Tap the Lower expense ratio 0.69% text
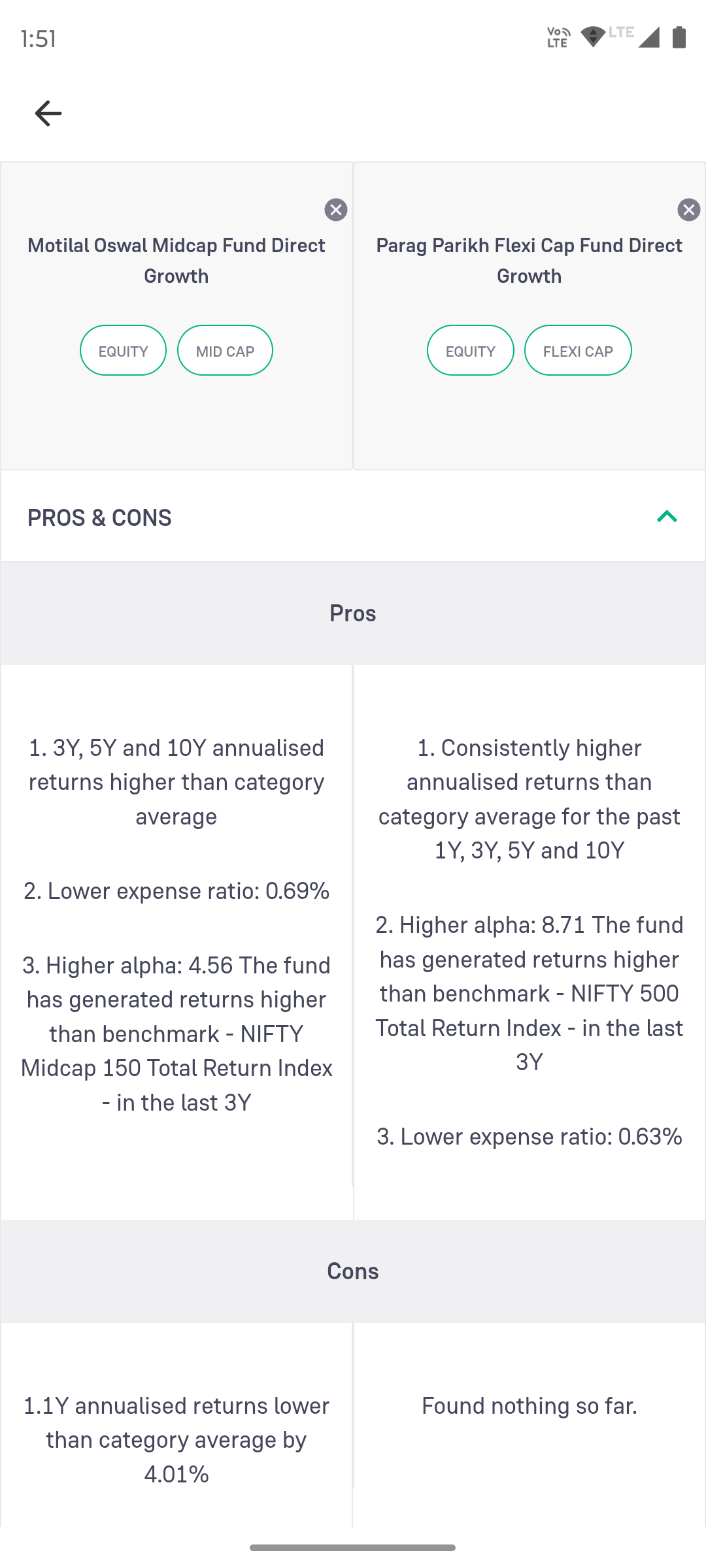The width and height of the screenshot is (706, 1568). [176, 891]
